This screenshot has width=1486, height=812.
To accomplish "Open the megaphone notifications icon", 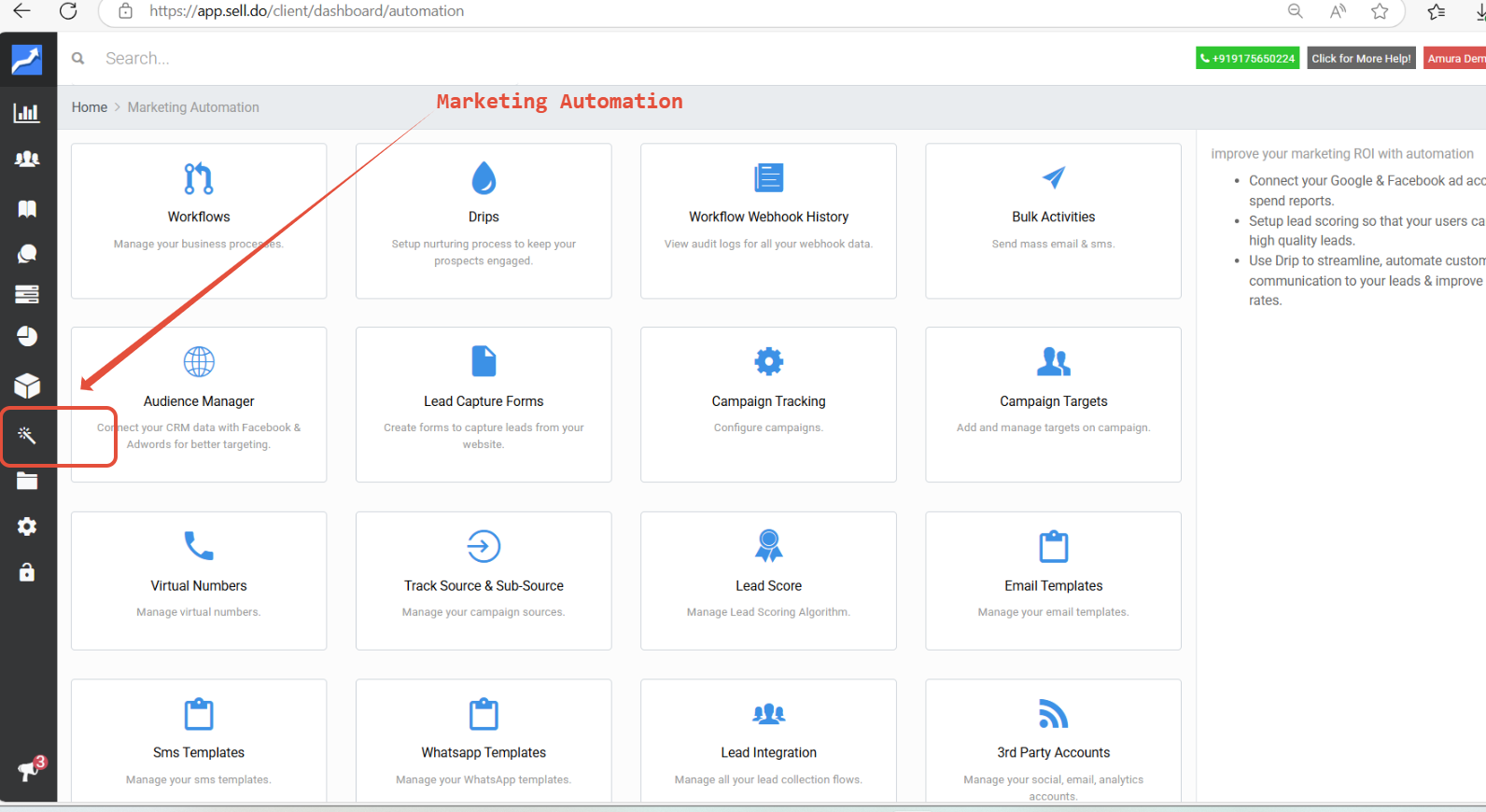I will coord(29,770).
